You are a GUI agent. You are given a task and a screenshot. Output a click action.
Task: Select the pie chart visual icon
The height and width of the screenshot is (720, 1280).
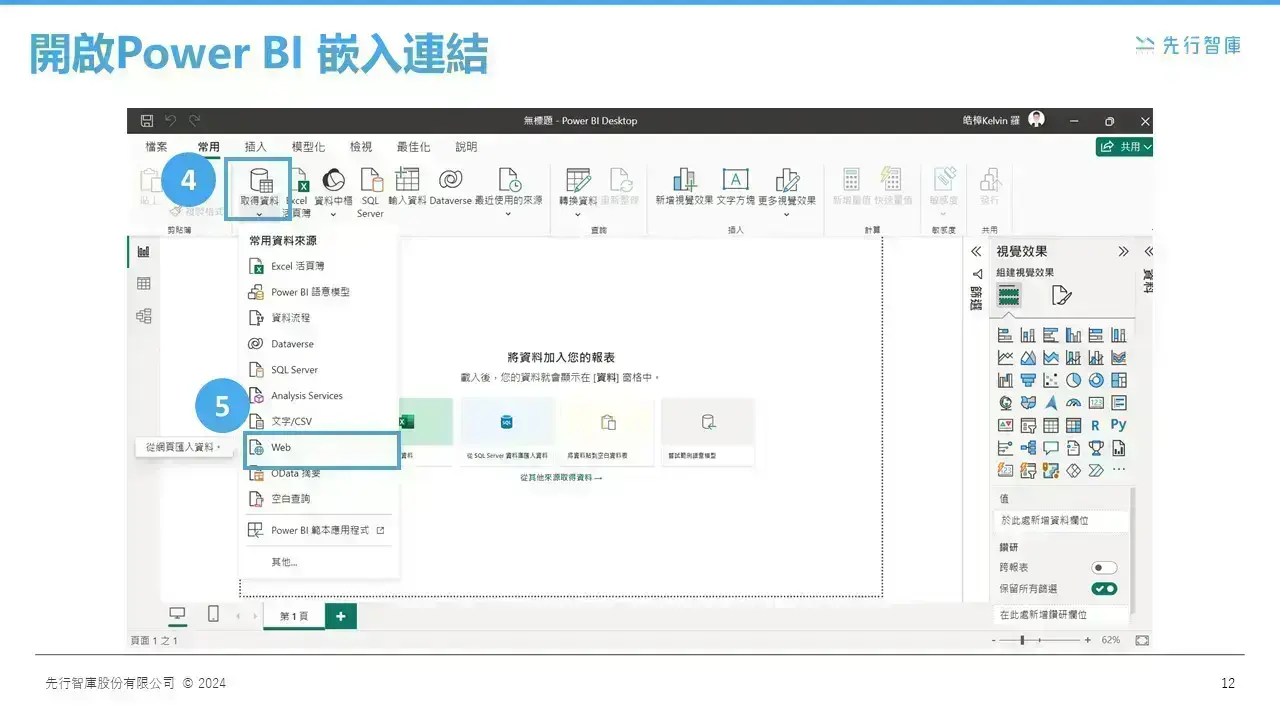click(x=1073, y=380)
